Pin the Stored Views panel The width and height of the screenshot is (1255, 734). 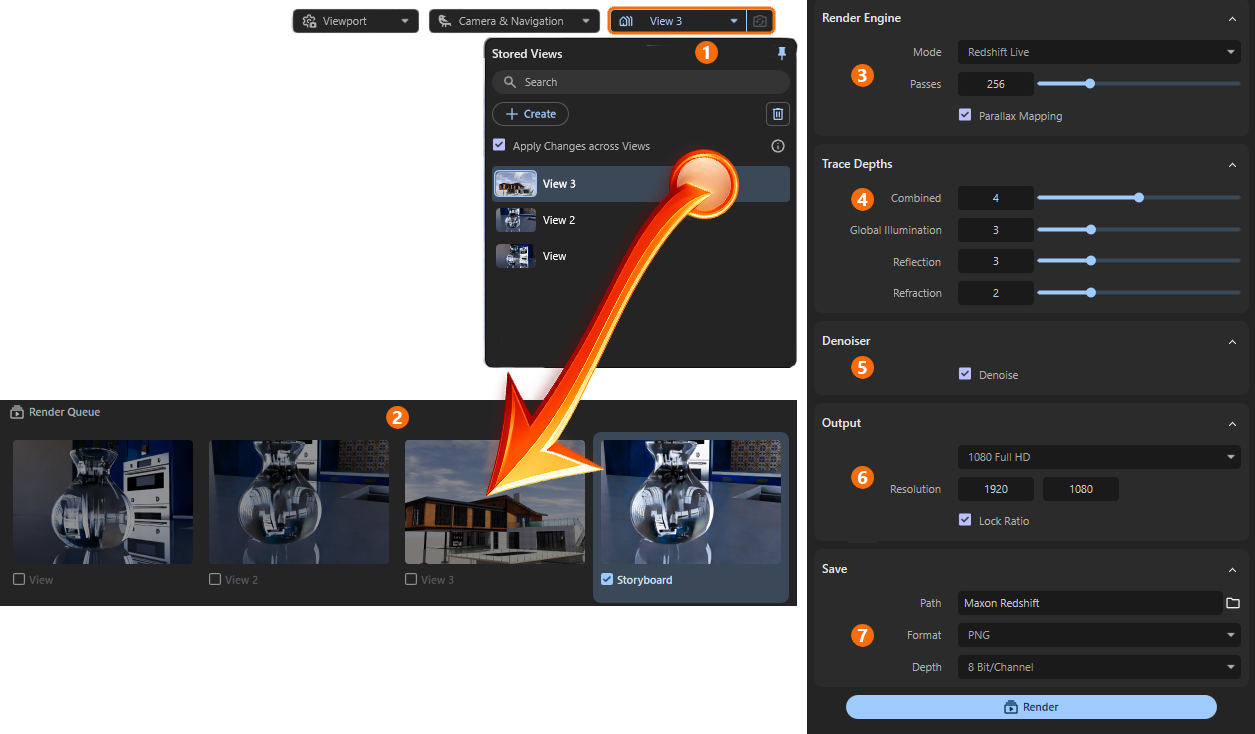point(782,54)
